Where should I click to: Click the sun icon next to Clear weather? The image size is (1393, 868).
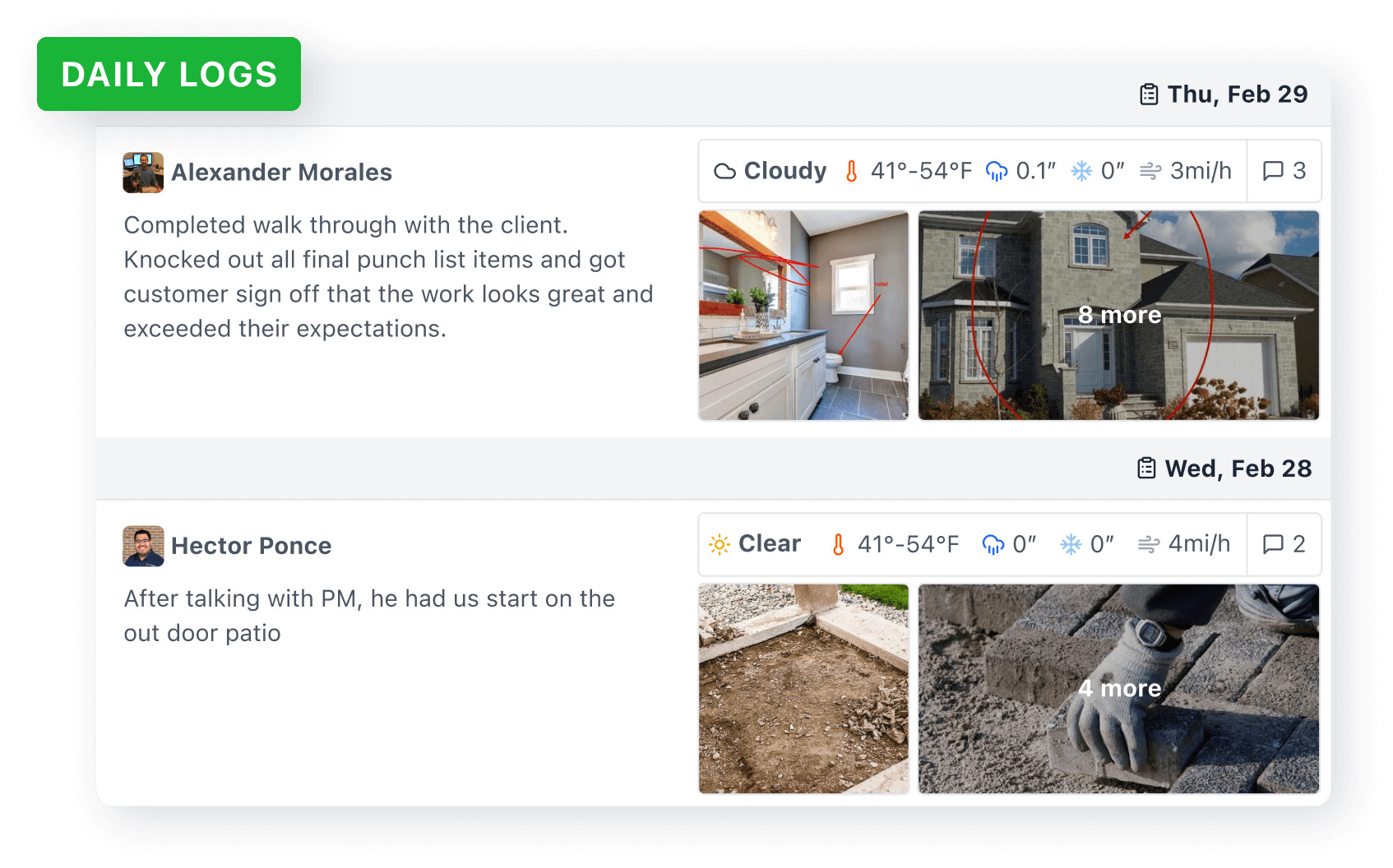pos(719,544)
